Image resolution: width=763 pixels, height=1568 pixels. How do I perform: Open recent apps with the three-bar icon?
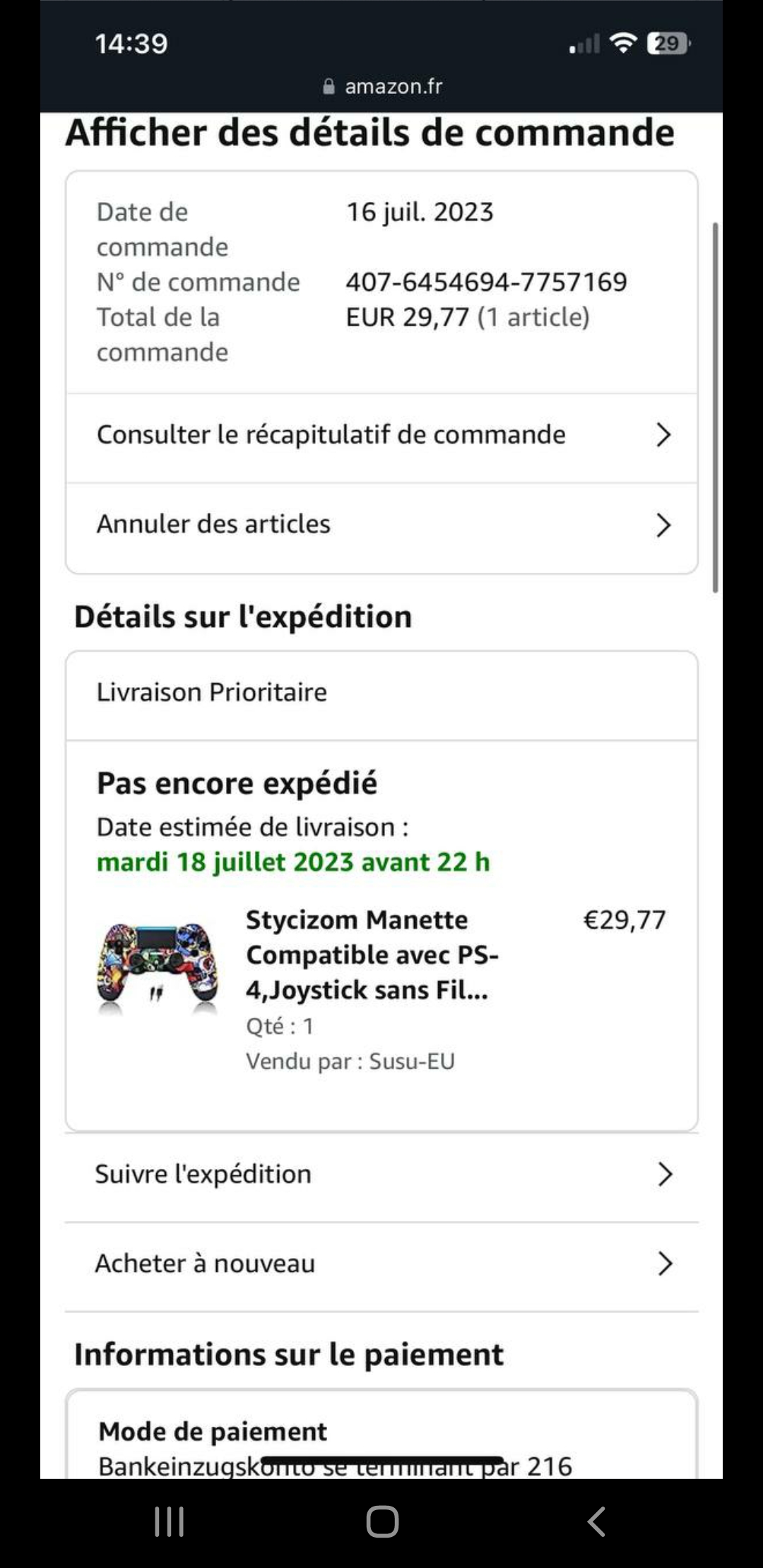coord(169,1521)
